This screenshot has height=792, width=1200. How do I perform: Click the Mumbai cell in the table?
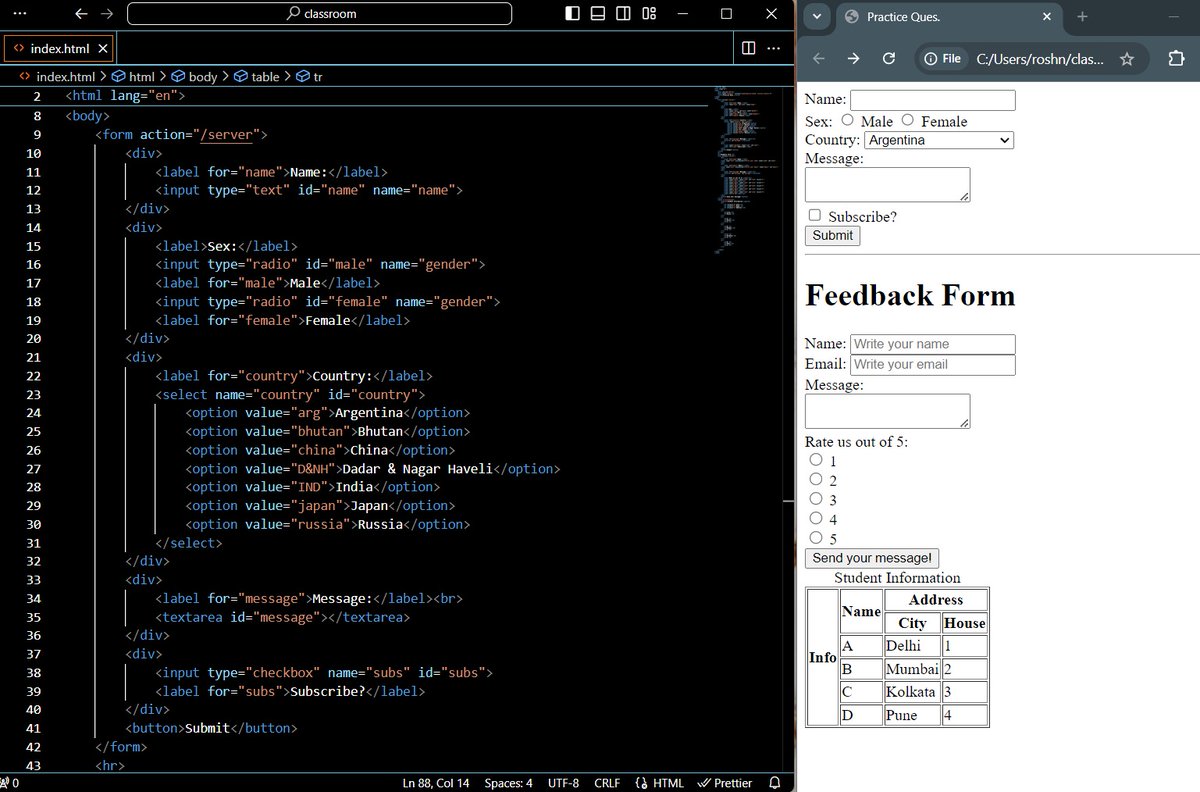(x=912, y=669)
